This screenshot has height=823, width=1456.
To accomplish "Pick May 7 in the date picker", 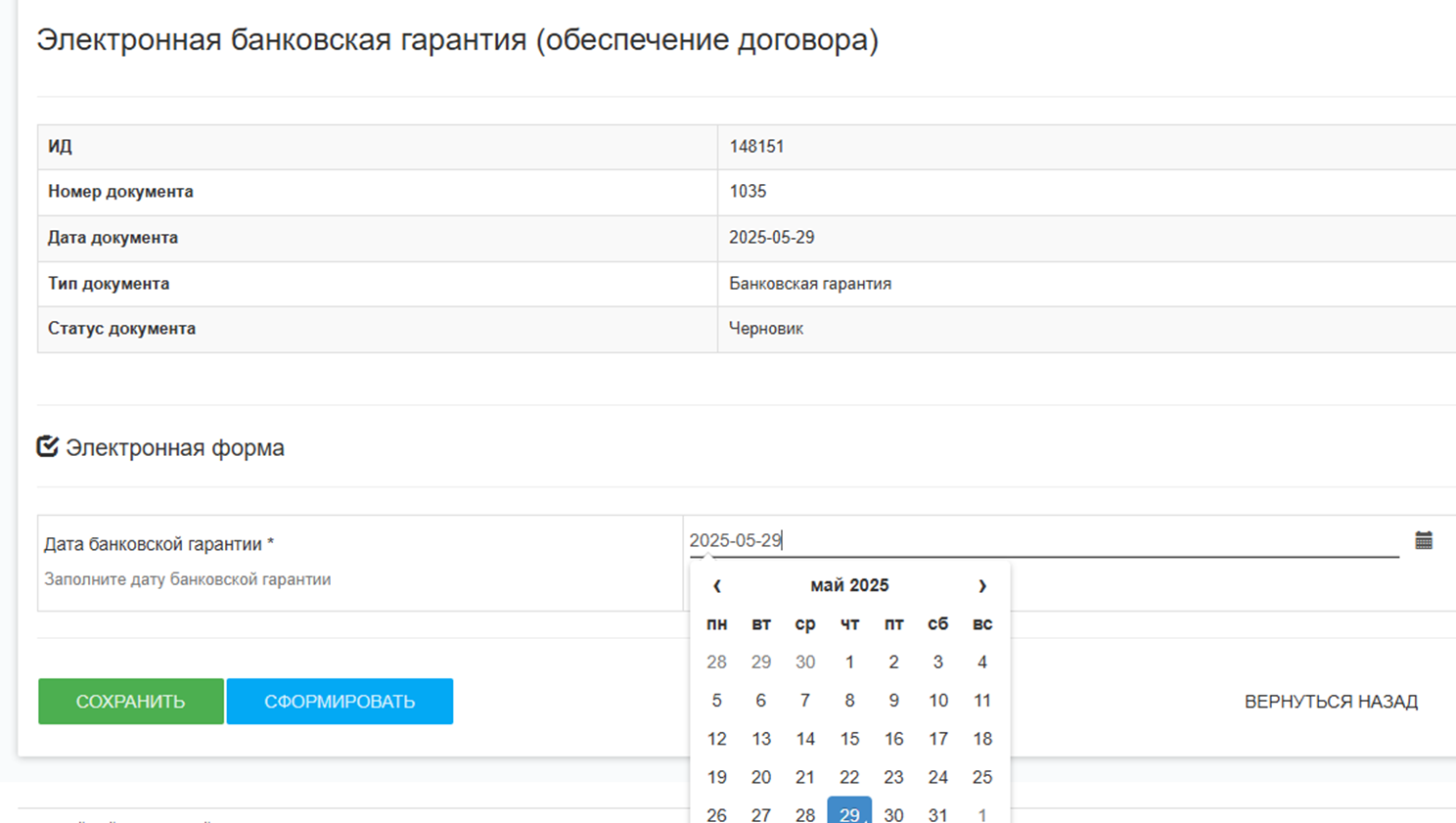I will coord(805,701).
